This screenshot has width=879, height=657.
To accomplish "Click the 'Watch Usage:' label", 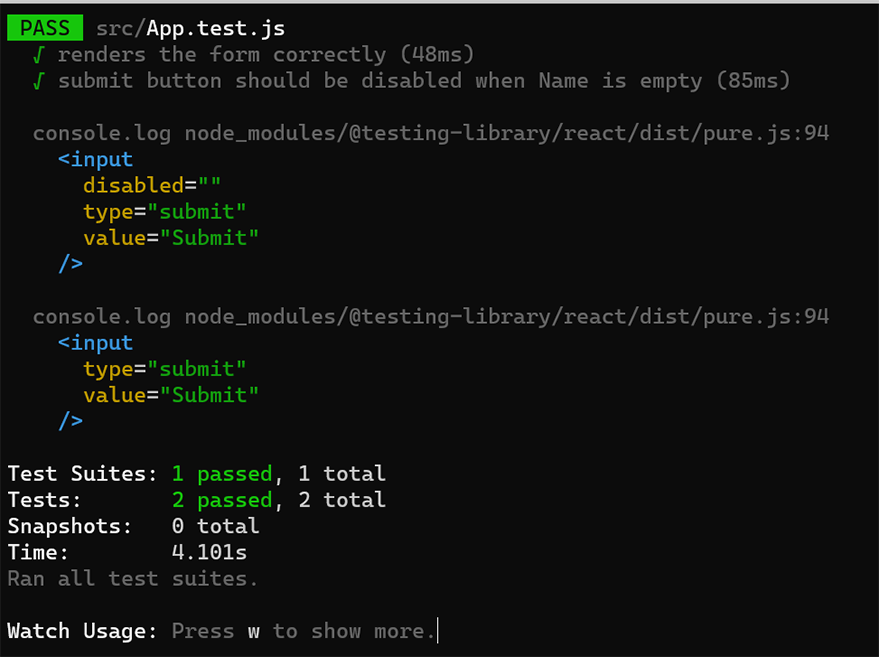I will tap(82, 631).
